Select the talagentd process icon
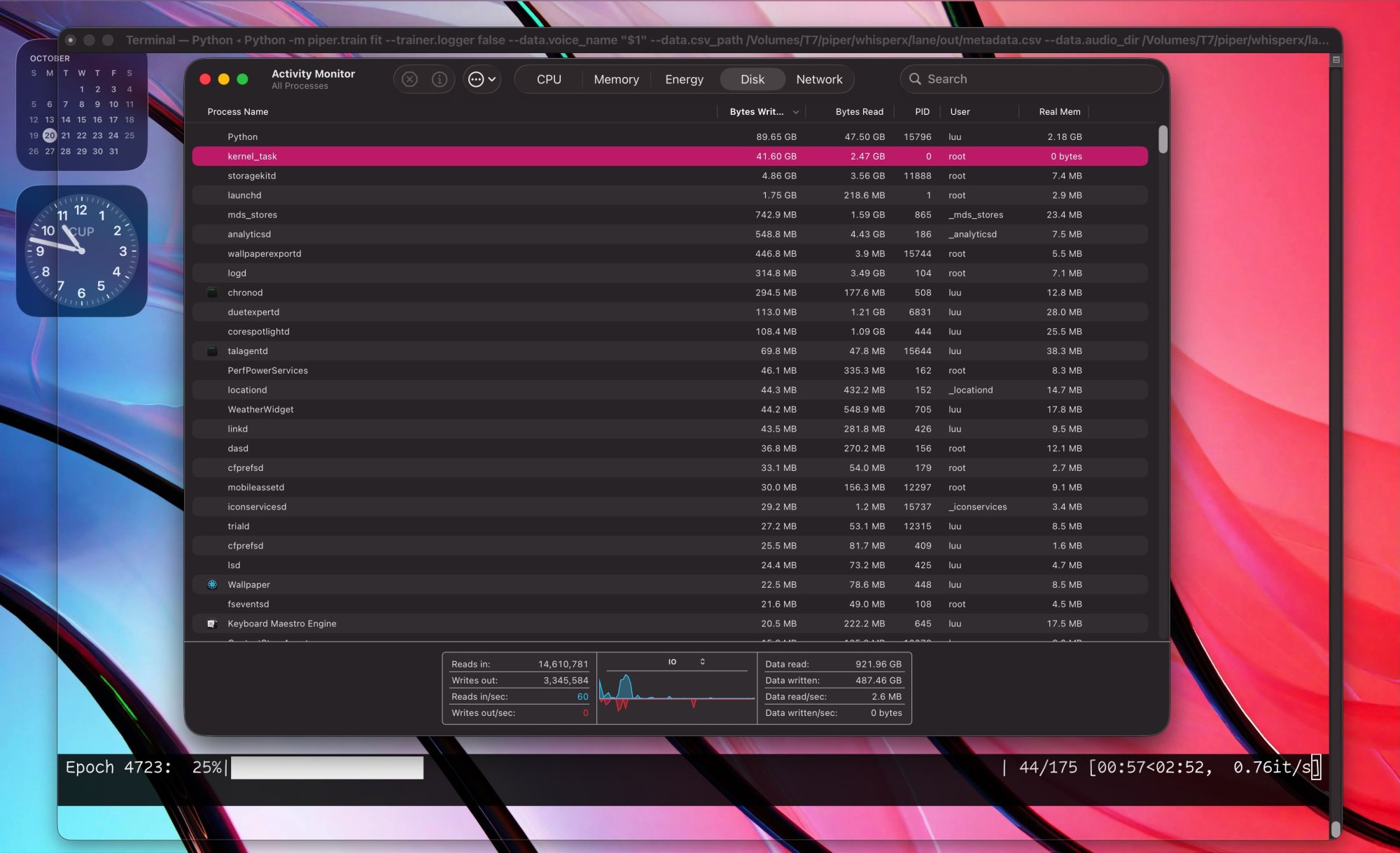The image size is (1400, 853). point(212,351)
